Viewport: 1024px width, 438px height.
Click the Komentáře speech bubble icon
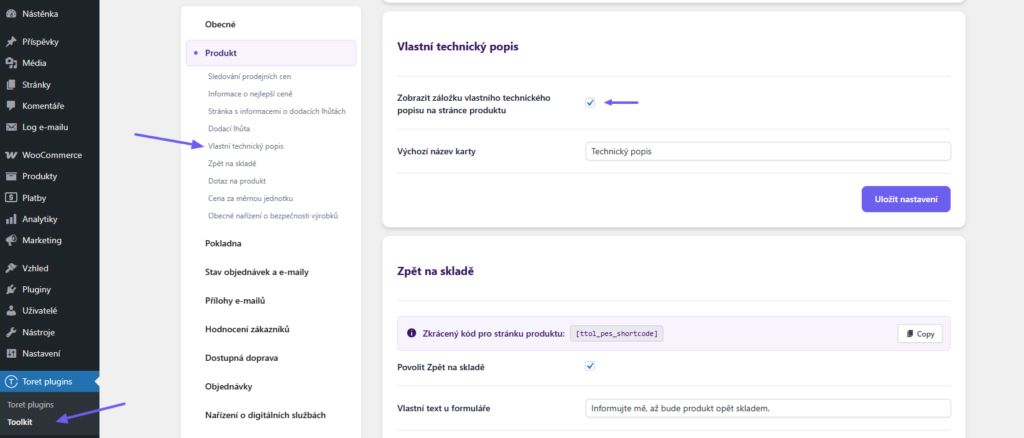[x=10, y=106]
